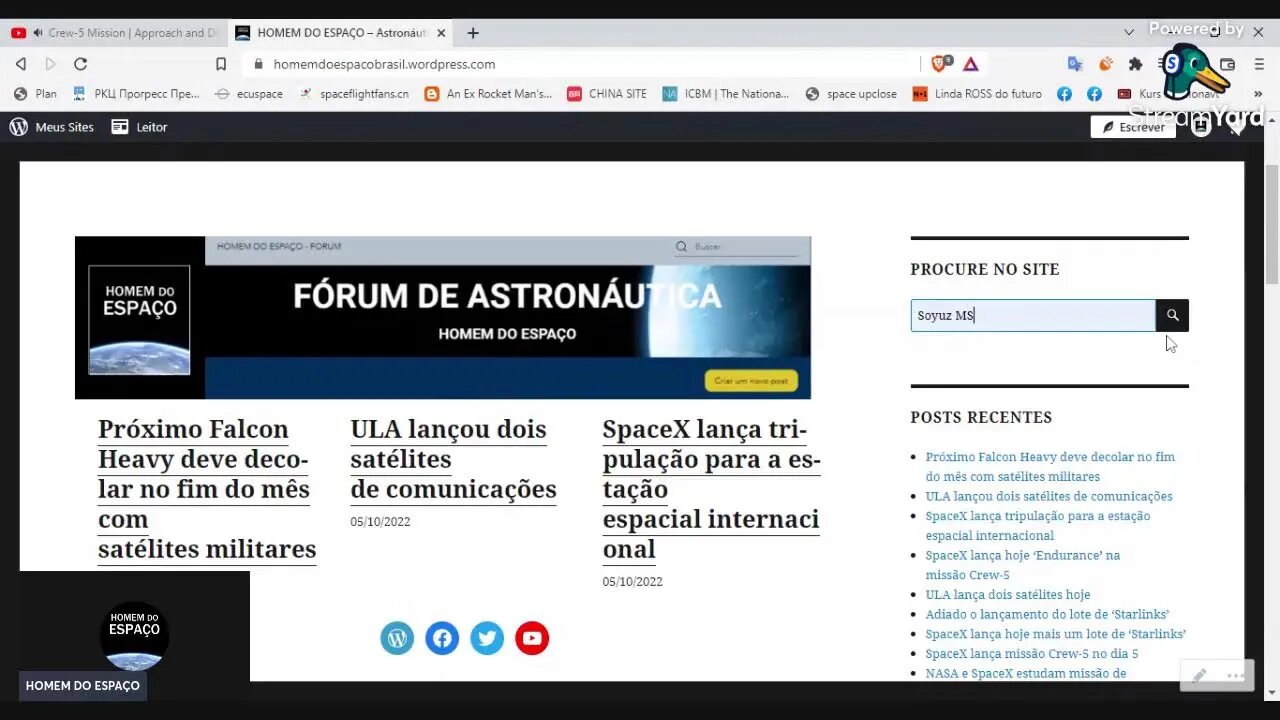
Task: Open recent post Próximo Falcon Heavy deve decolar
Action: [x=1050, y=467]
